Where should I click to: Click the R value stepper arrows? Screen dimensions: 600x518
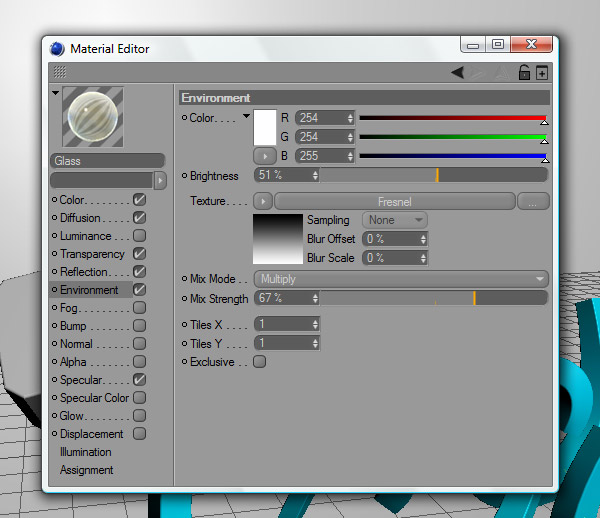[x=350, y=118]
